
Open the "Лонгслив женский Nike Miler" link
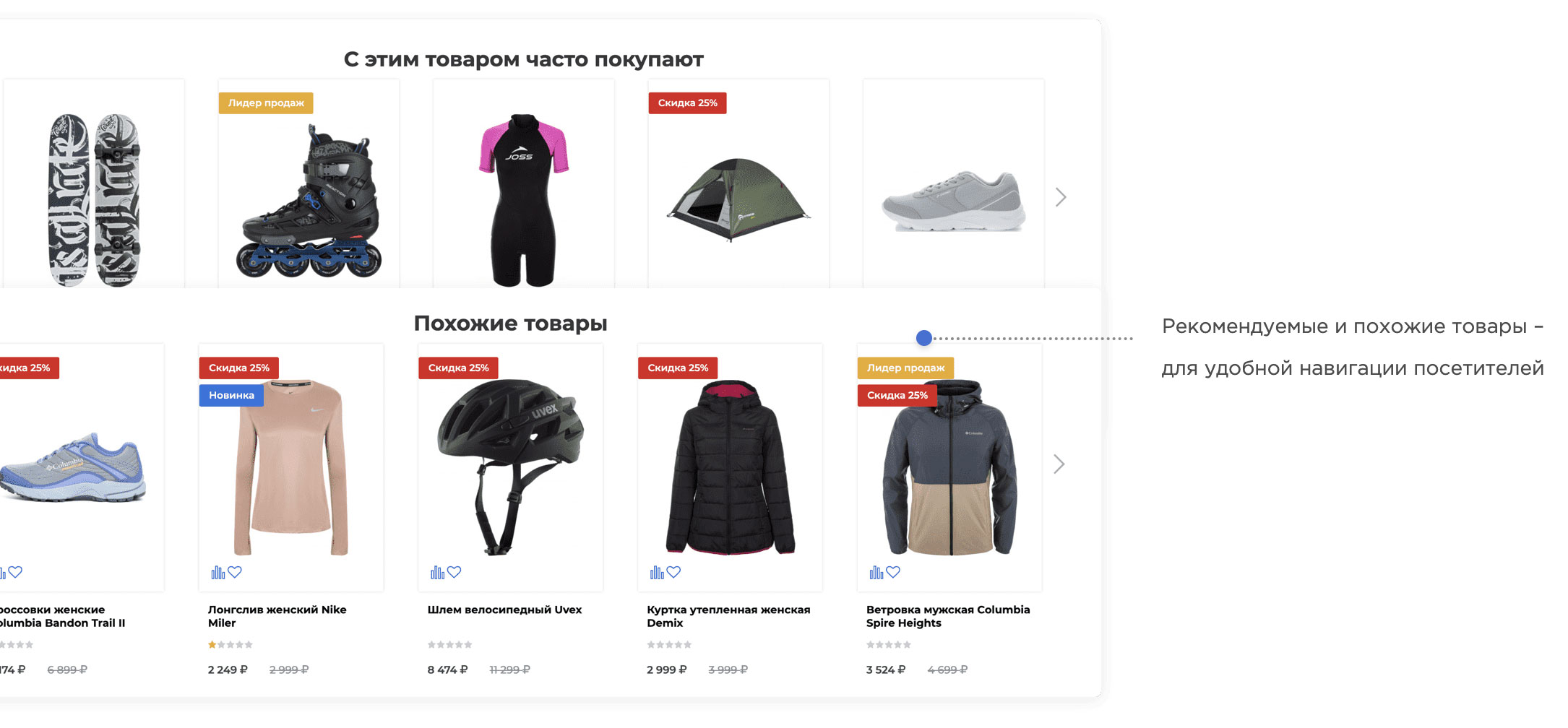[x=277, y=616]
